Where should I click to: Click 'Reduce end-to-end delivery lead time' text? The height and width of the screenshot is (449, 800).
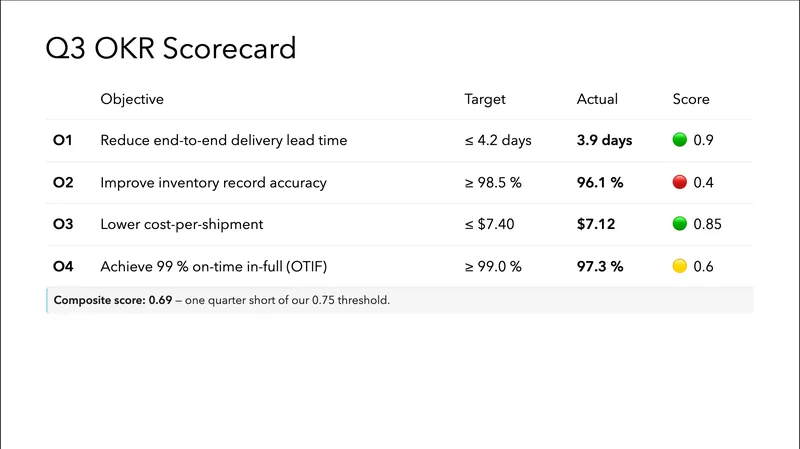224,141
